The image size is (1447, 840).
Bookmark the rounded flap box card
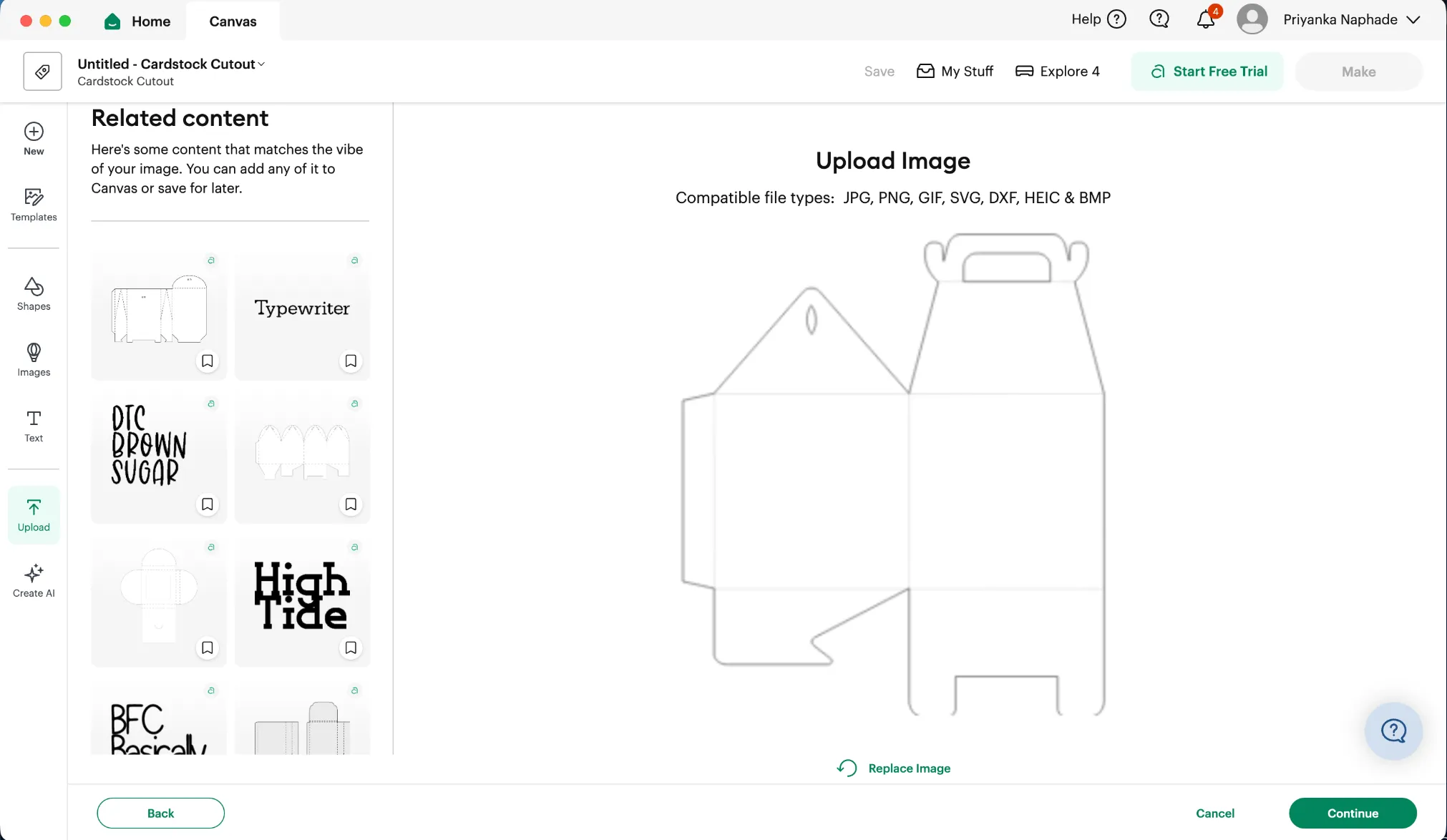click(x=208, y=648)
